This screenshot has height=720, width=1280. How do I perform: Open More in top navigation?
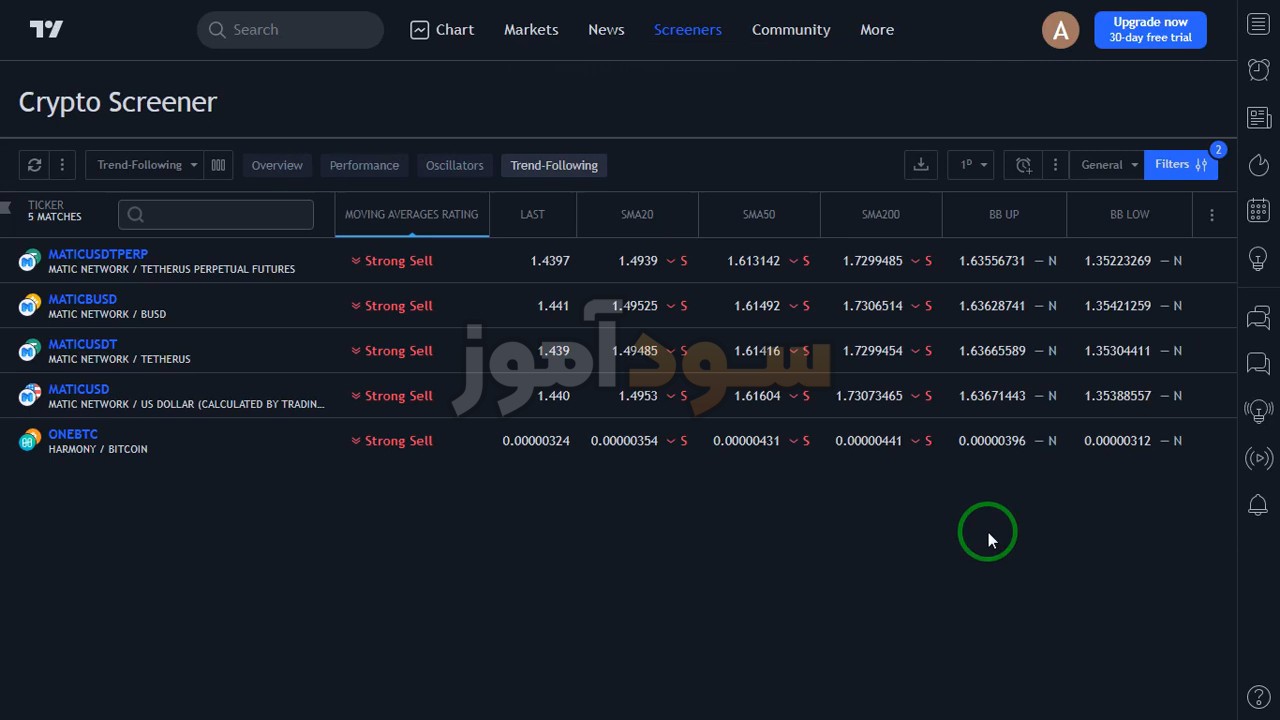tap(877, 30)
